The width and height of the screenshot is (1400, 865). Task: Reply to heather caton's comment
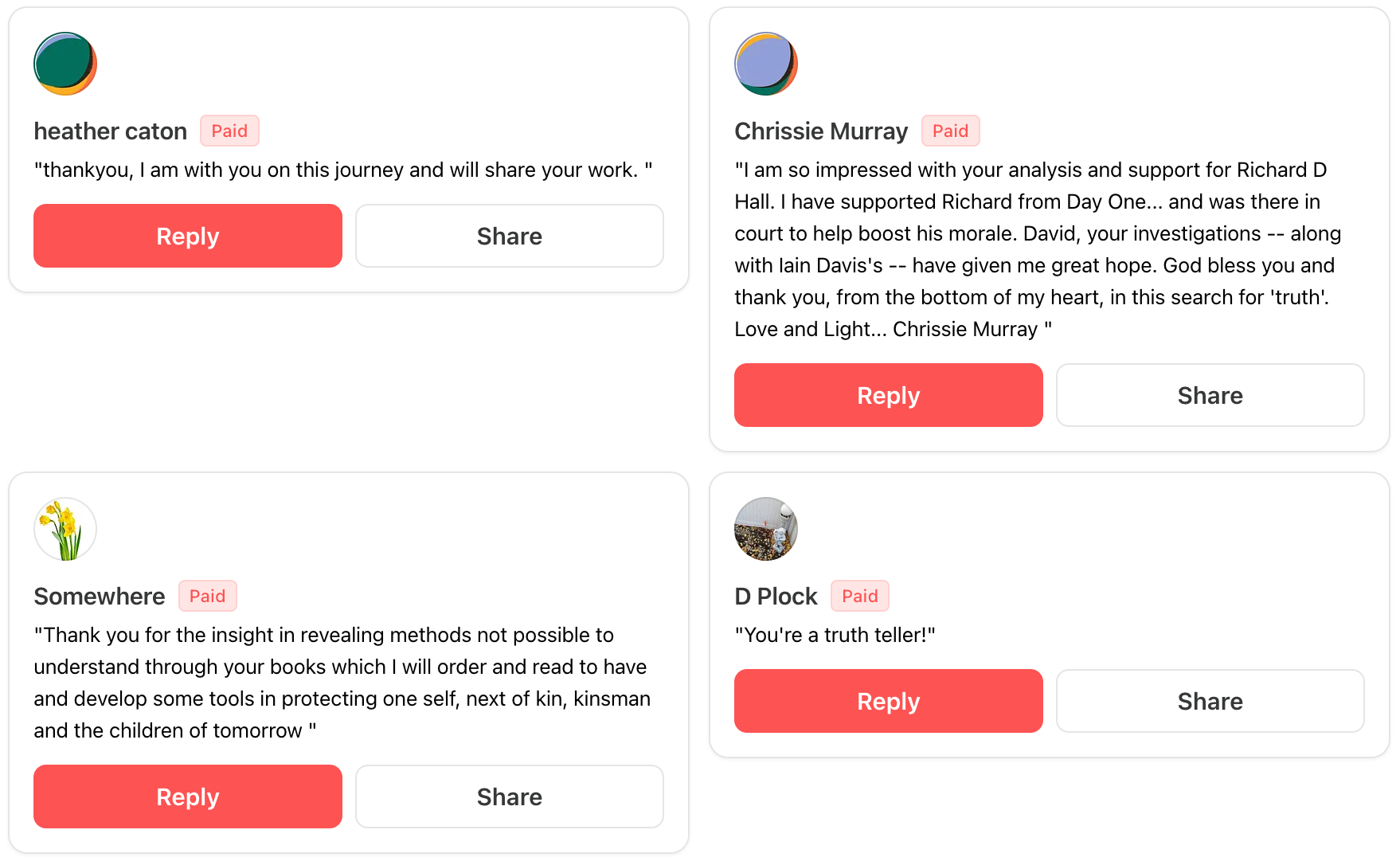[188, 236]
